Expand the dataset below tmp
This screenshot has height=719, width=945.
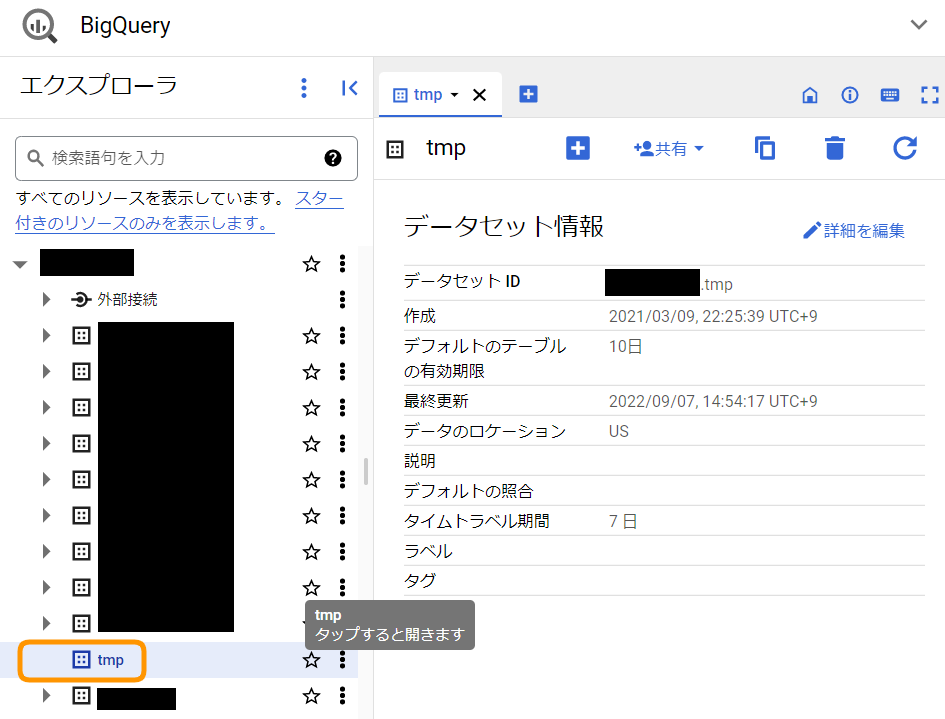[46, 695]
